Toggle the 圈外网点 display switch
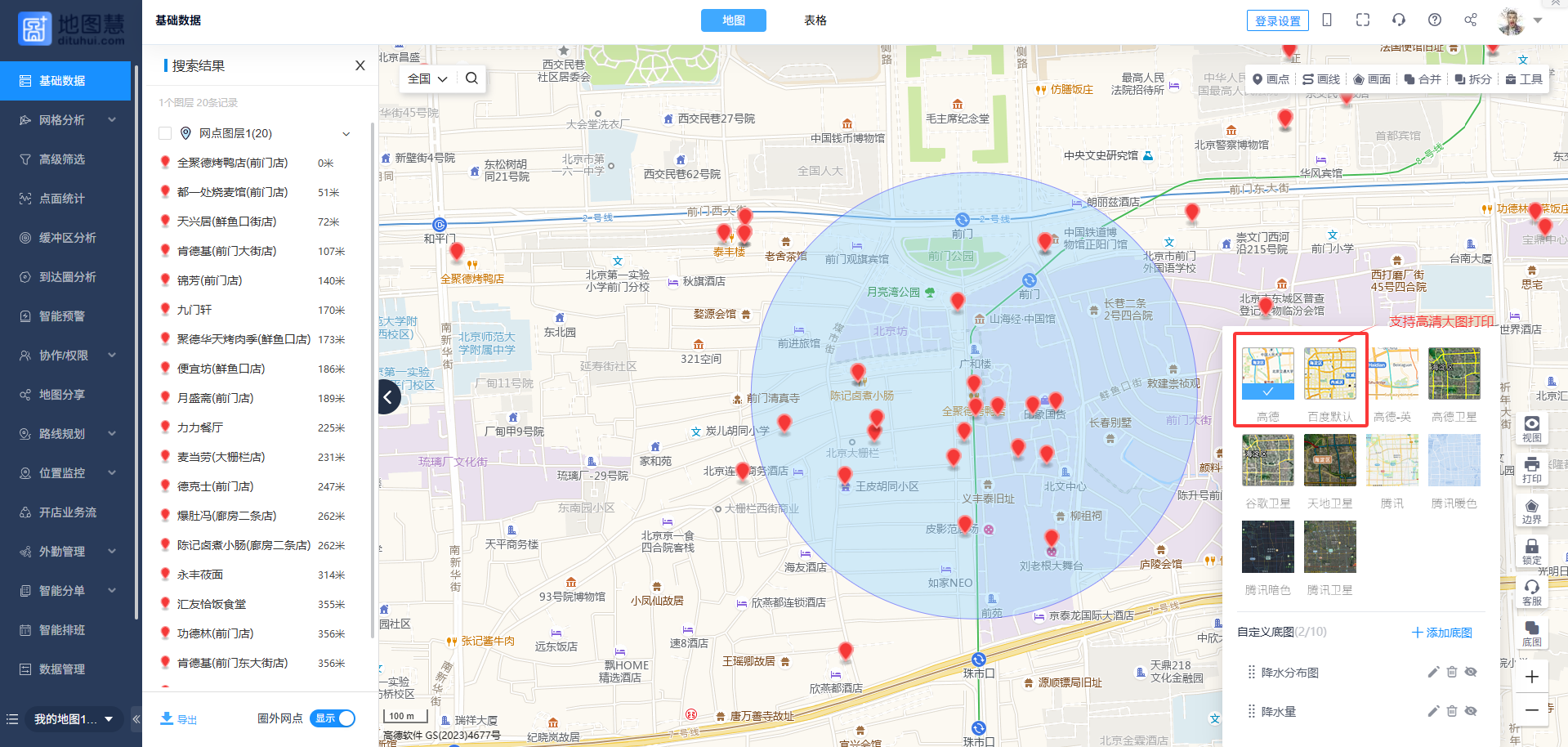The height and width of the screenshot is (747, 1568). pyautogui.click(x=333, y=718)
